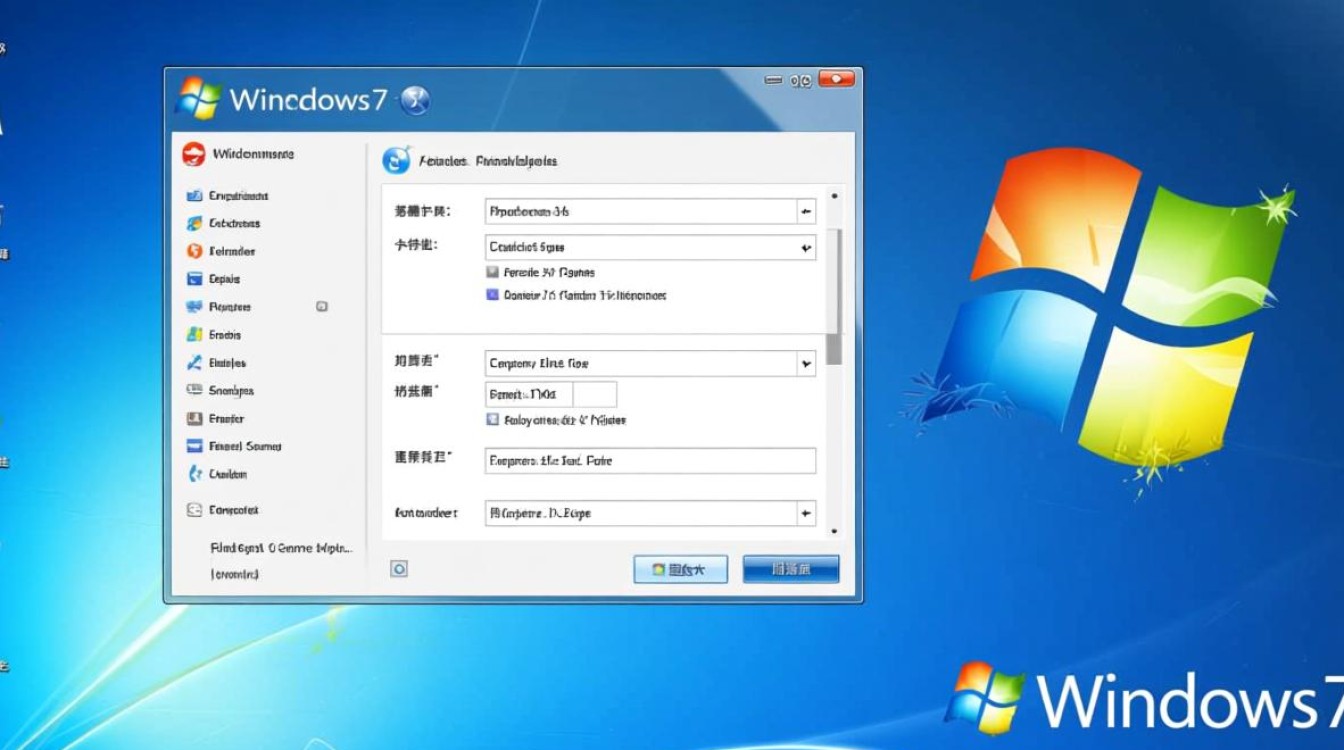Open the topmost dropdown in the form
Image resolution: width=1344 pixels, height=750 pixels.
pos(805,212)
